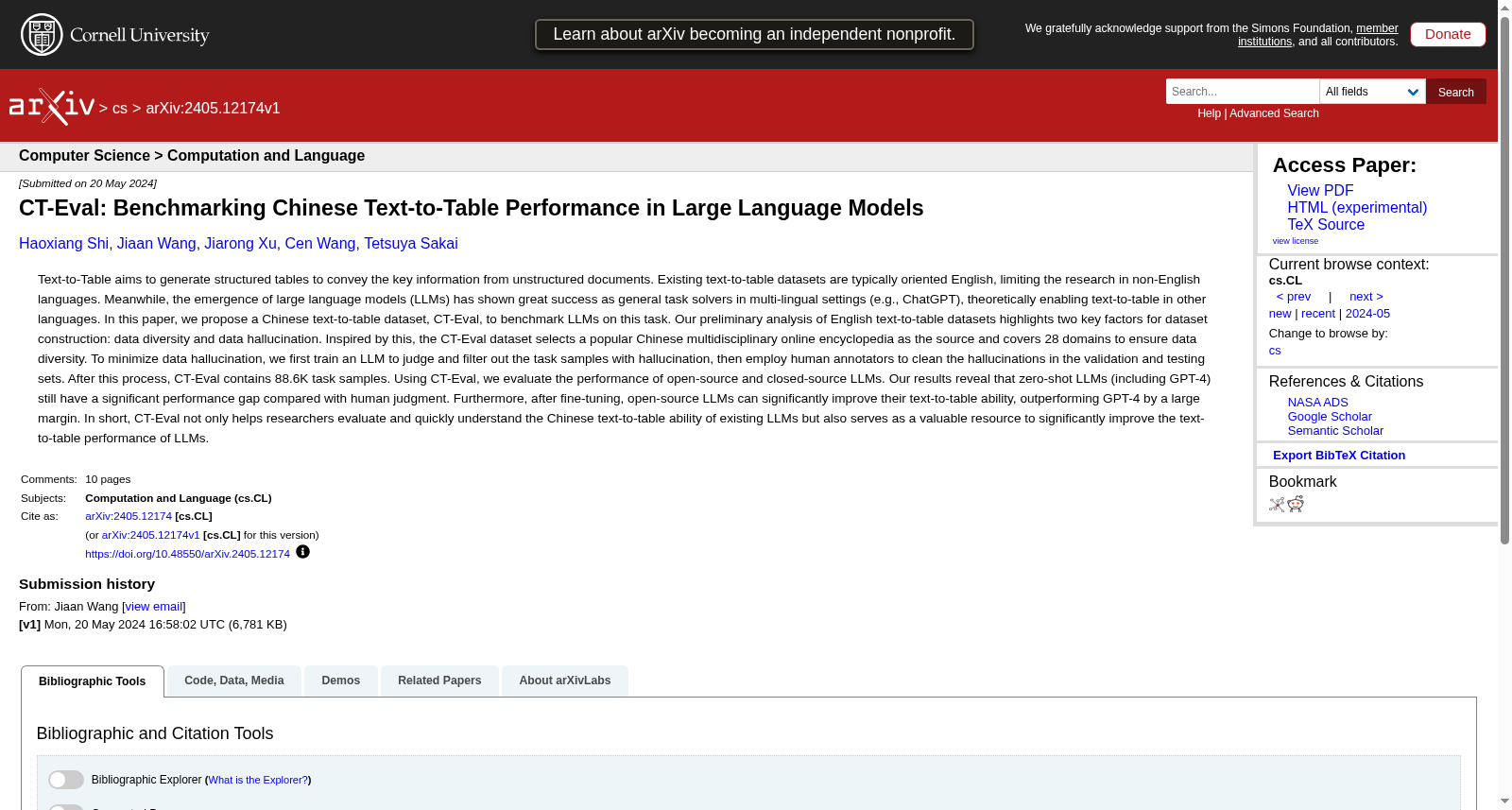Open the 'What is the Explorer?' link
Image resolution: width=1512 pixels, height=810 pixels.
pyautogui.click(x=258, y=781)
